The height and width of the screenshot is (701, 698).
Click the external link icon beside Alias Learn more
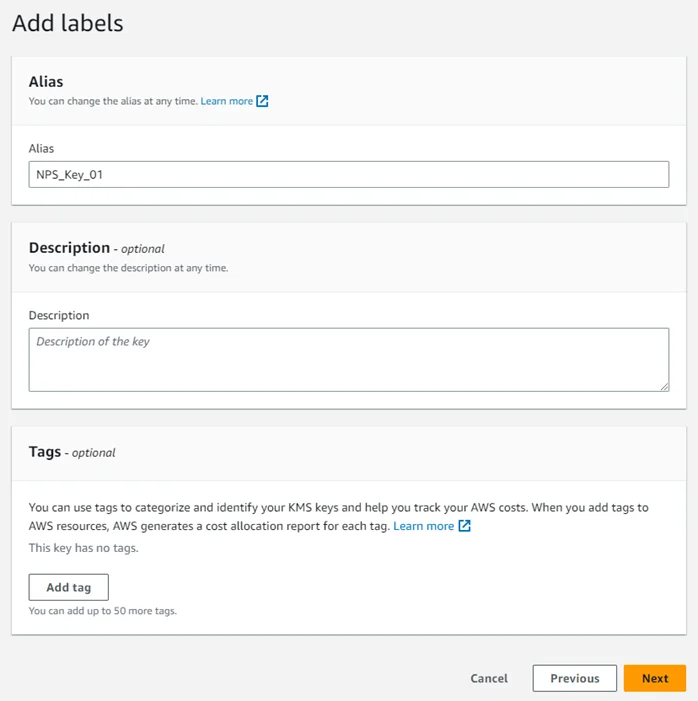coord(262,101)
